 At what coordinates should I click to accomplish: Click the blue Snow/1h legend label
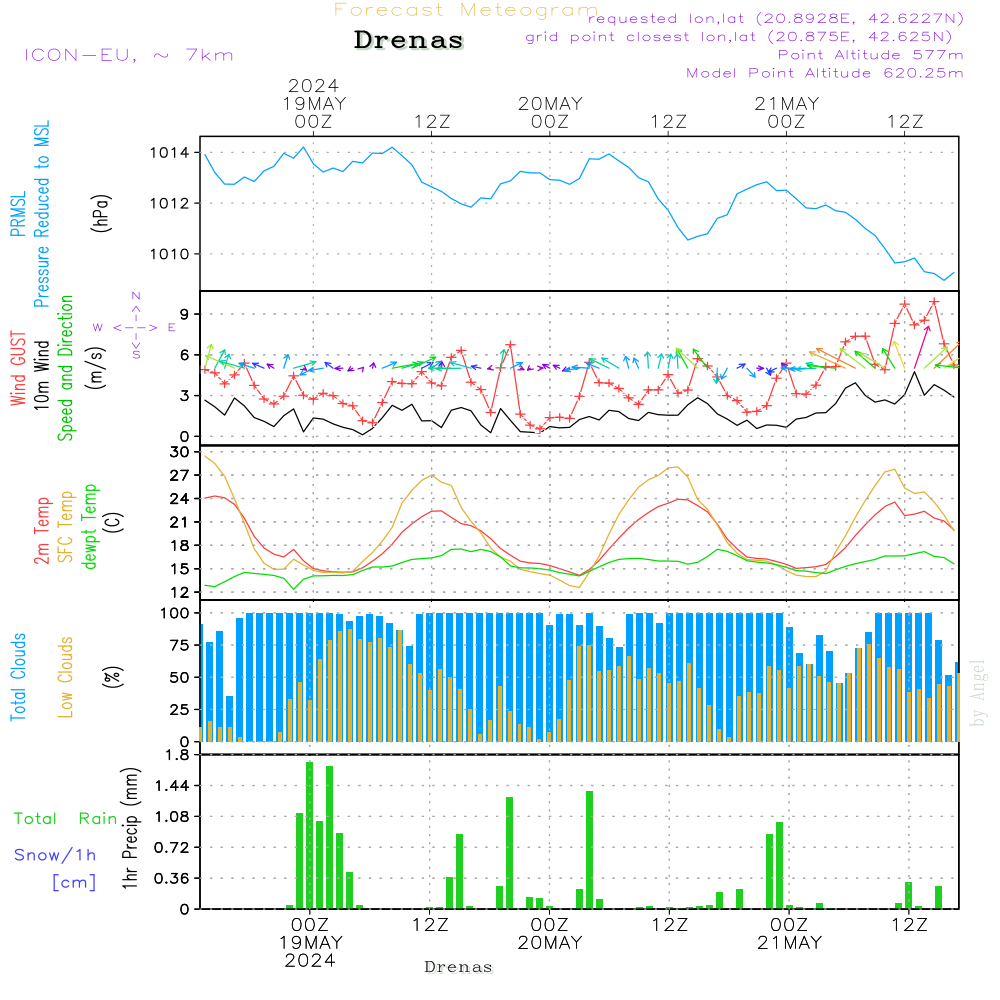(55, 855)
